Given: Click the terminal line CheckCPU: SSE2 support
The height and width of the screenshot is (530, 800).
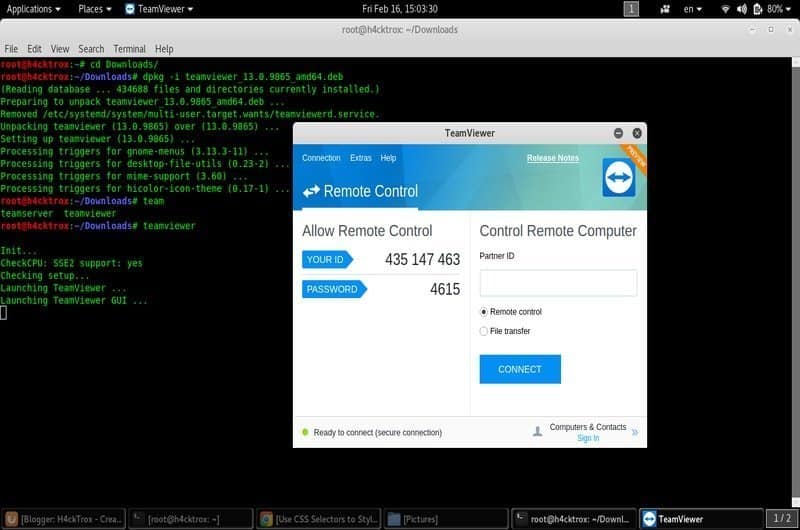Looking at the screenshot, I should (x=71, y=263).
